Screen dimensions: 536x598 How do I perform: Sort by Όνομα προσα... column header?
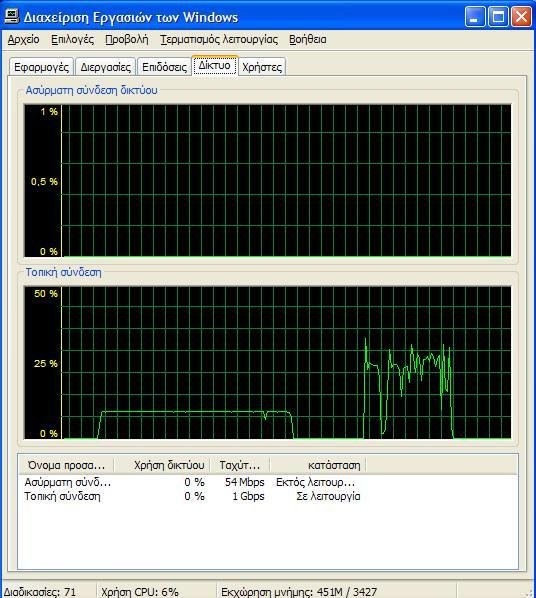(66, 465)
